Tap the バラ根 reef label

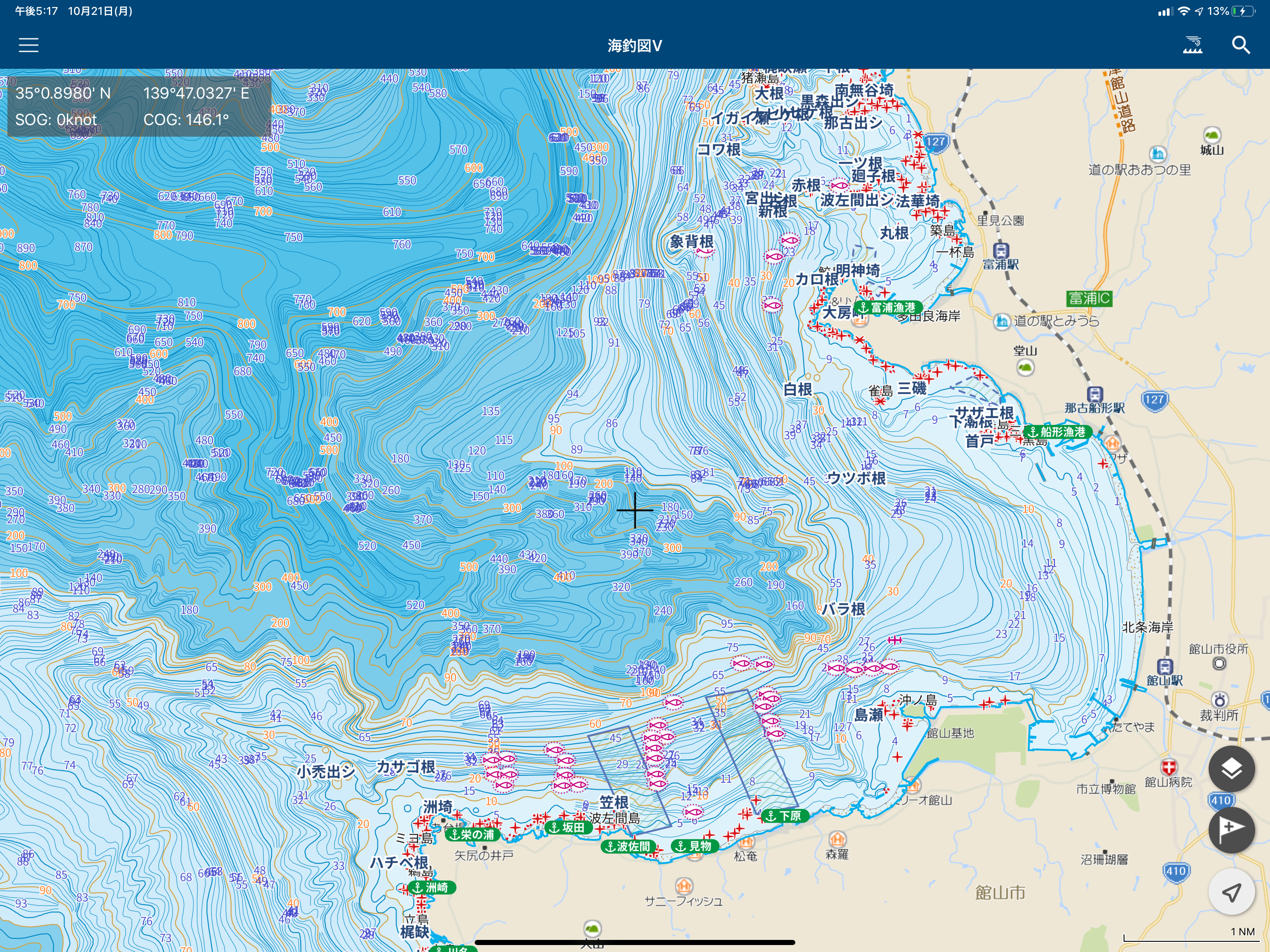(843, 608)
